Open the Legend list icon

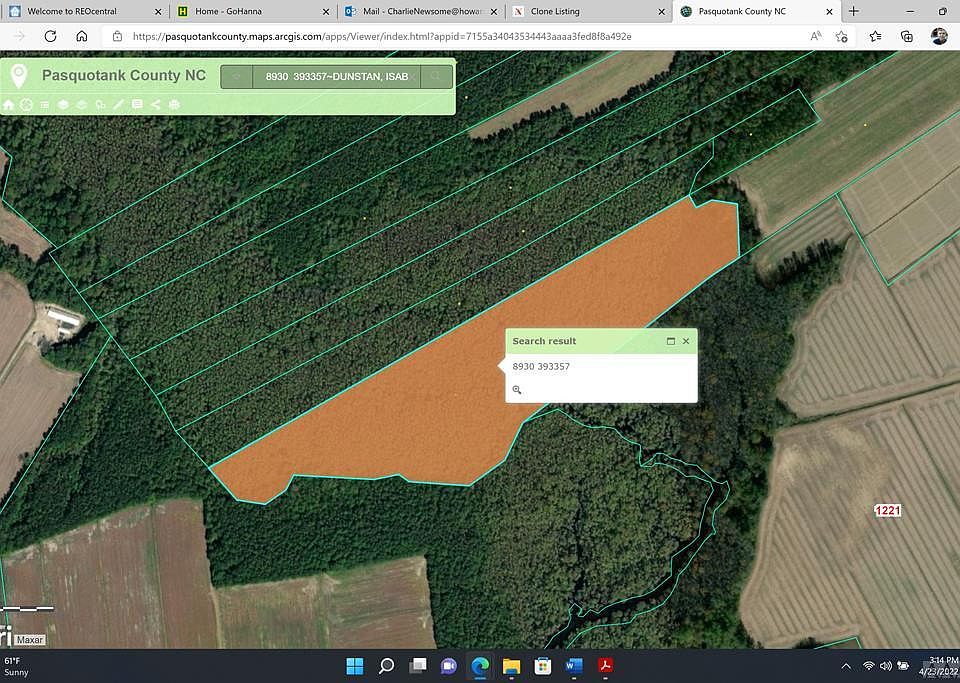click(45, 104)
